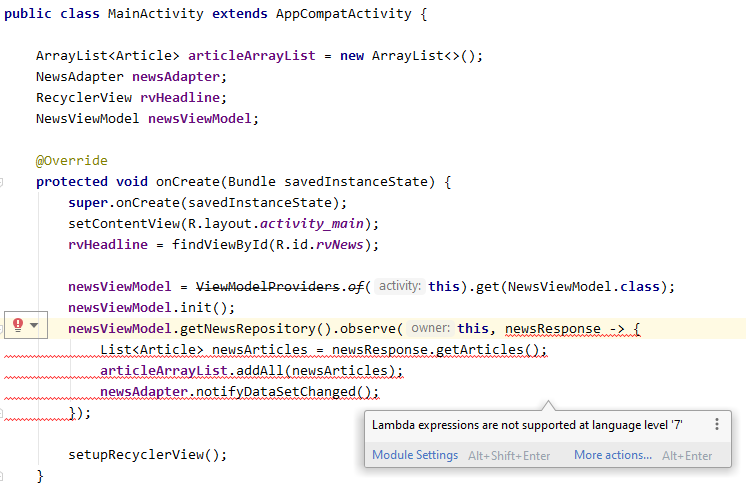Open the dropdown arrow beside the error bulb
This screenshot has height=497, width=746.
pos(35,326)
